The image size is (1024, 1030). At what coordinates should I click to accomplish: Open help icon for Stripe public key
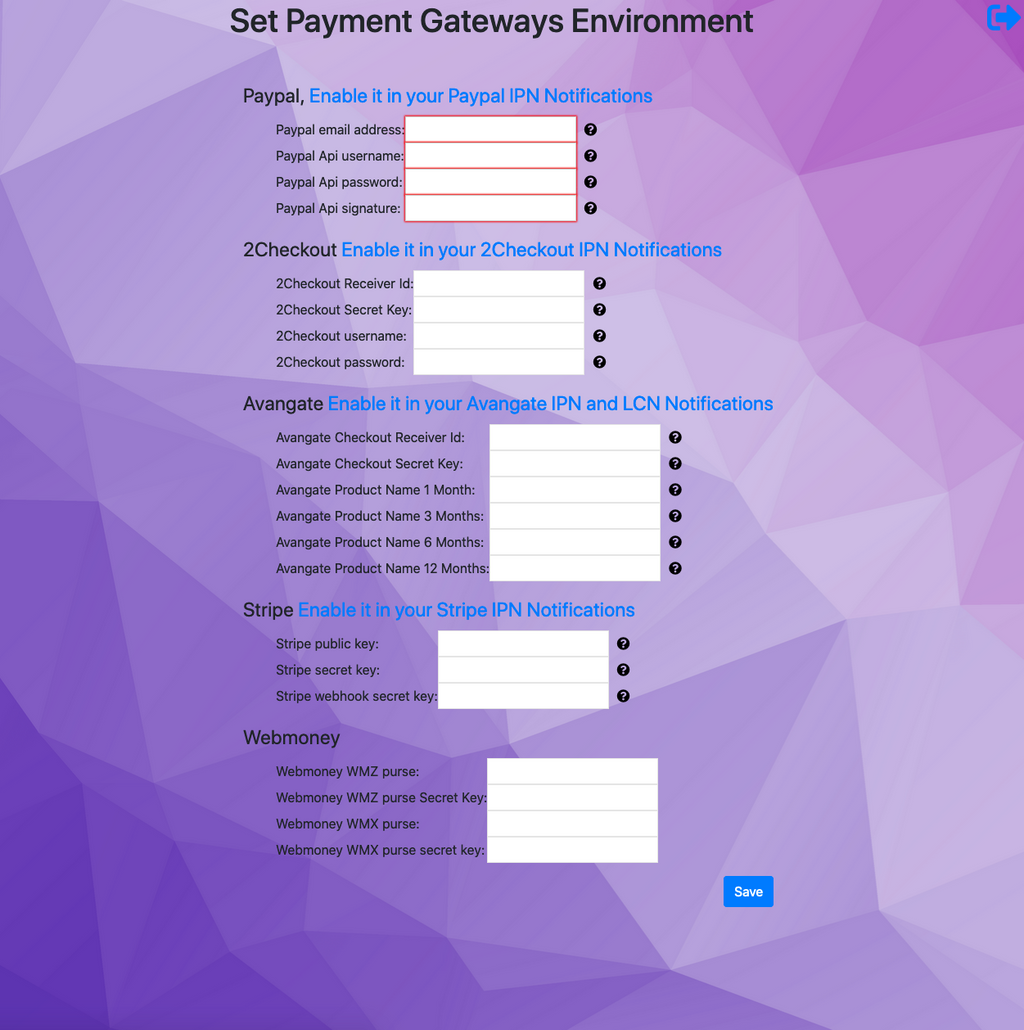[623, 644]
